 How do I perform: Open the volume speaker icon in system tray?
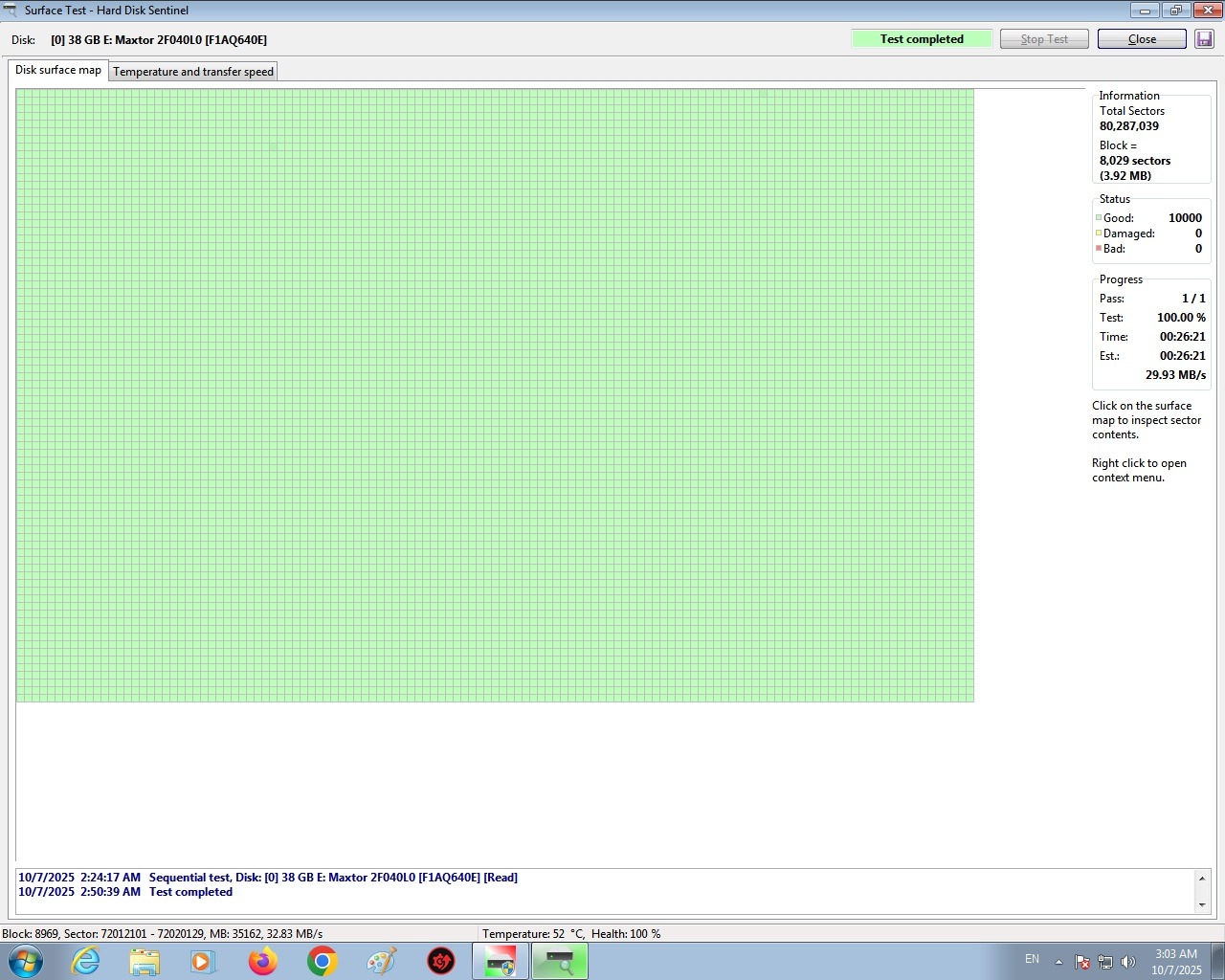1128,962
